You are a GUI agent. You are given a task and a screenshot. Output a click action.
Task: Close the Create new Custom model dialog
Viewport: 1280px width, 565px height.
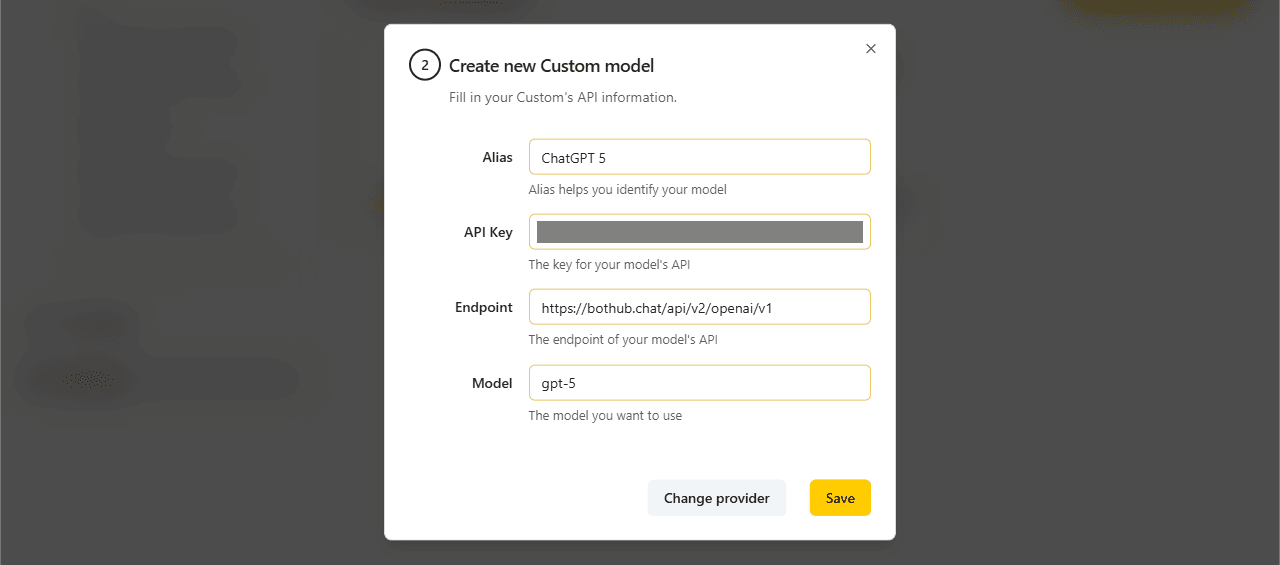(870, 49)
